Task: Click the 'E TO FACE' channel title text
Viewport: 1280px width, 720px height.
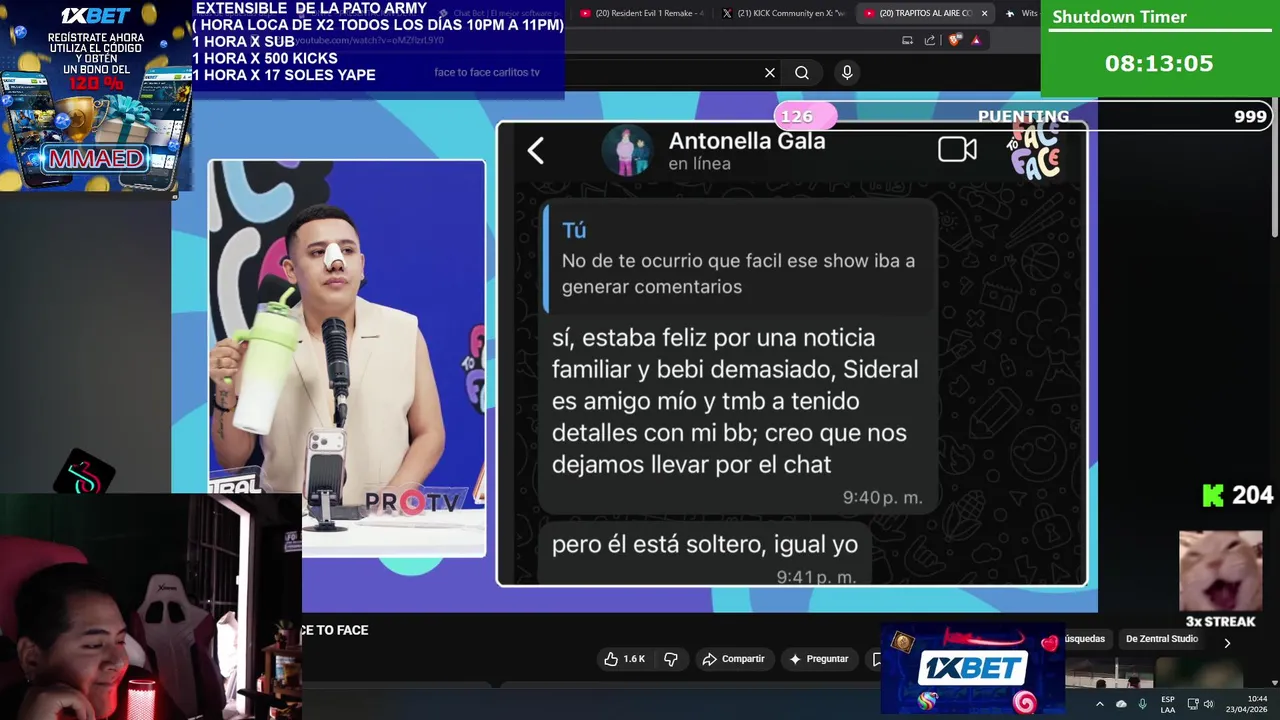Action: coord(334,630)
